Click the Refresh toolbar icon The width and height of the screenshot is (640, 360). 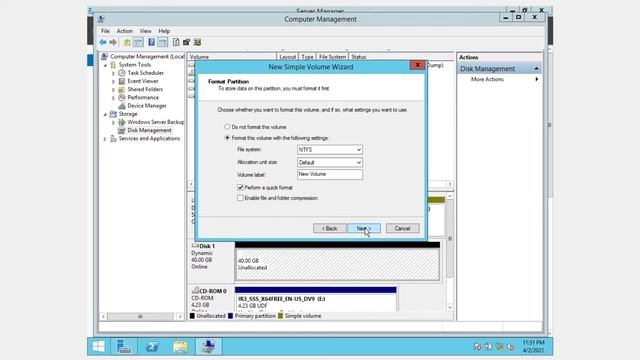[176, 42]
